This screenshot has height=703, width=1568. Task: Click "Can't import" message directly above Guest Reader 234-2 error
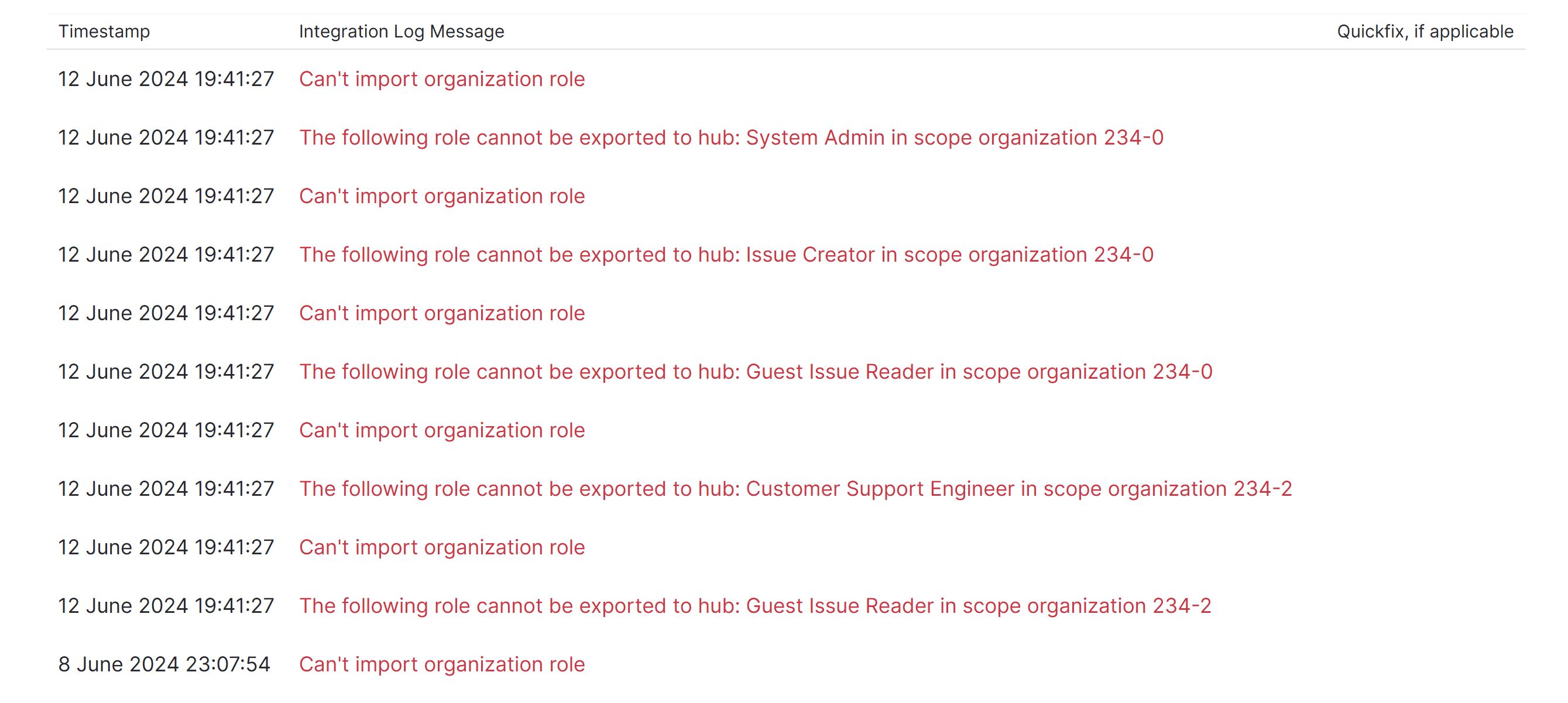point(441,547)
